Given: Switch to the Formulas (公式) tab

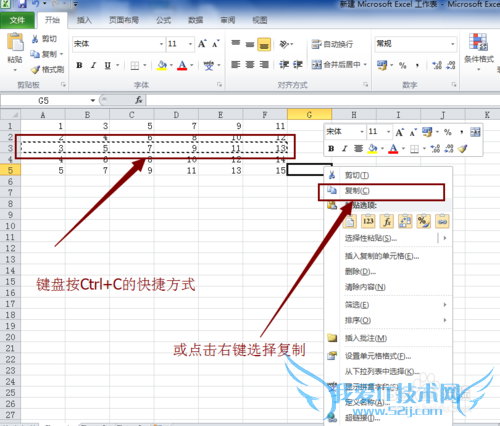Looking at the screenshot, I should 163,20.
